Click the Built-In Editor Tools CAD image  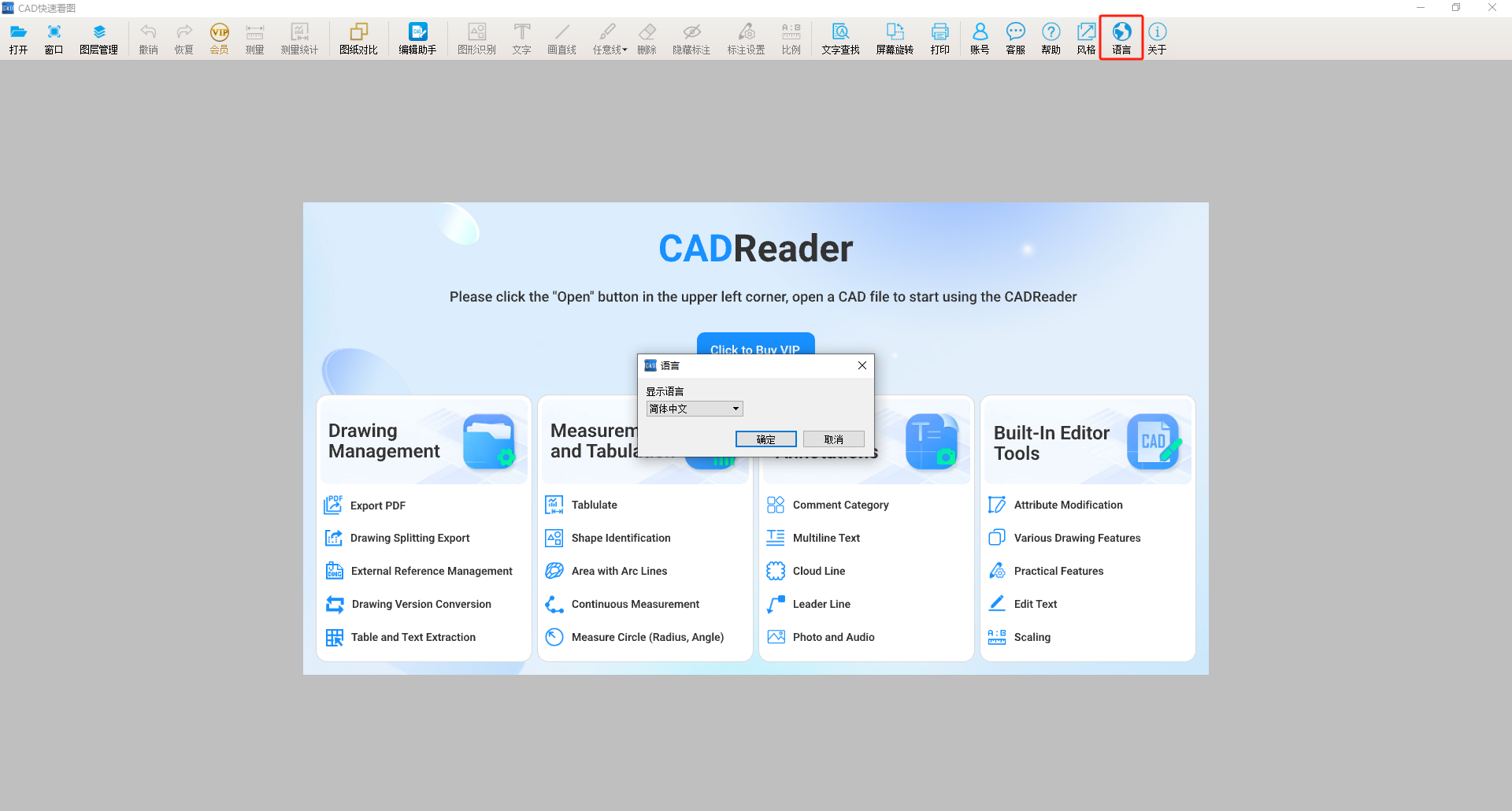(1154, 441)
